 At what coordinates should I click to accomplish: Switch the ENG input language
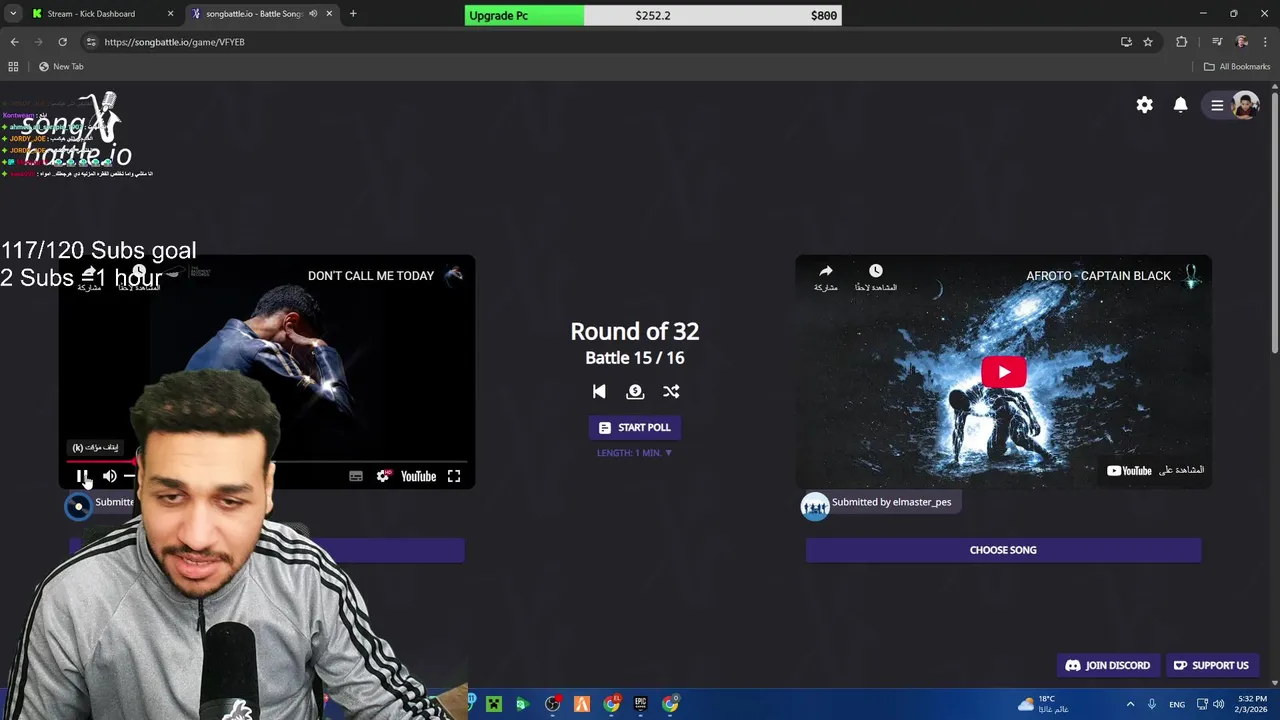pyautogui.click(x=1177, y=704)
